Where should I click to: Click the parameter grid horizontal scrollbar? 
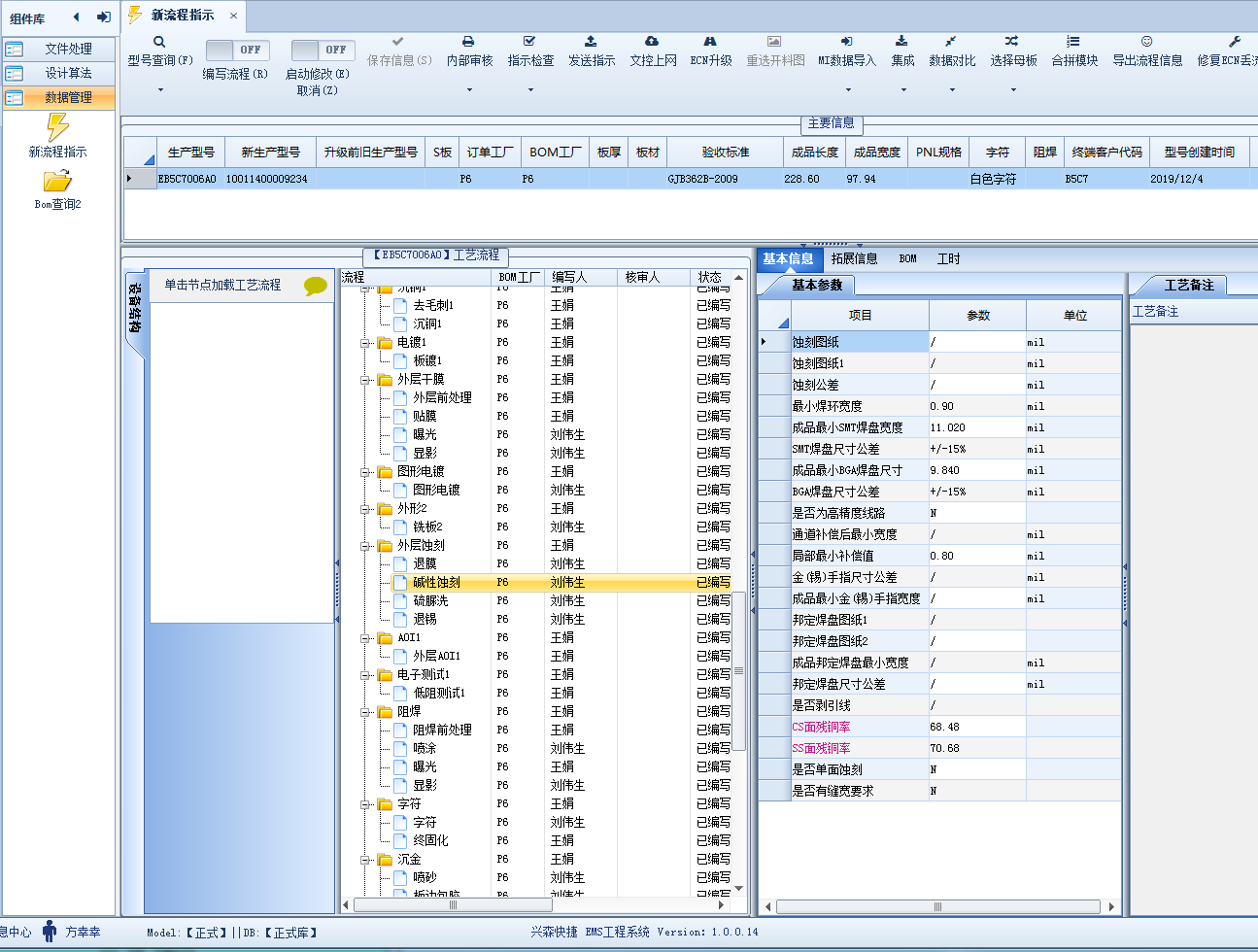(937, 906)
